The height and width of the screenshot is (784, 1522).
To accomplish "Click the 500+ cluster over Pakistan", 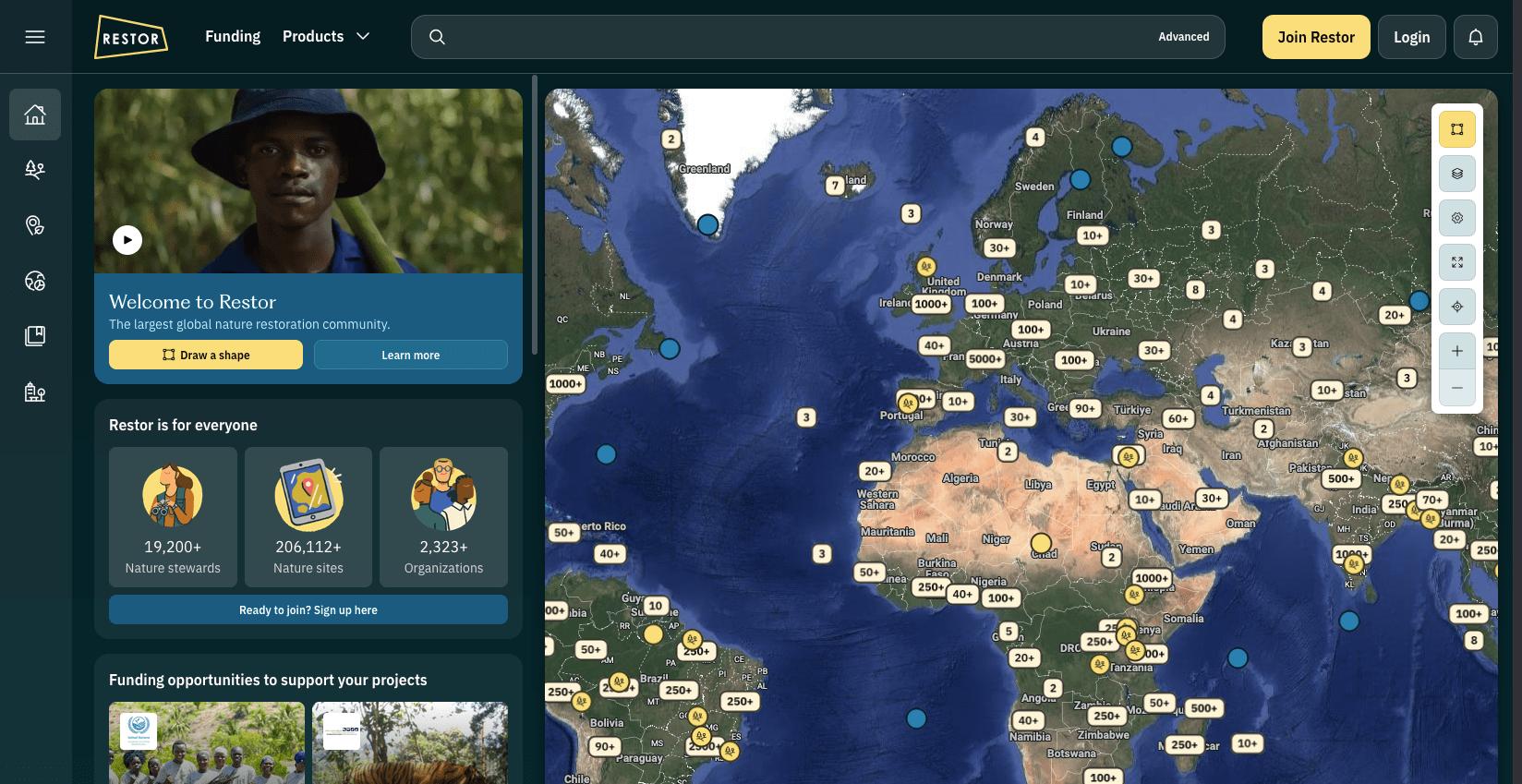I will [x=1342, y=478].
